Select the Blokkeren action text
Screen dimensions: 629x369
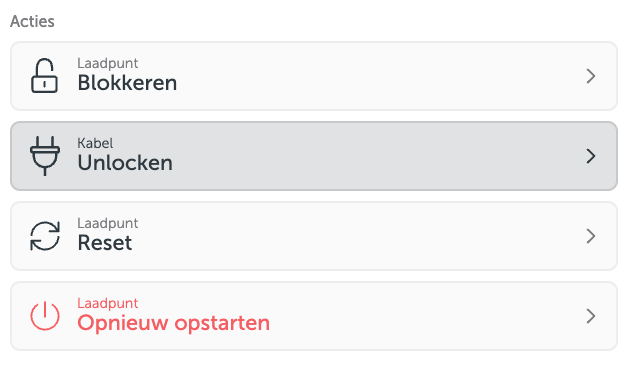[127, 83]
